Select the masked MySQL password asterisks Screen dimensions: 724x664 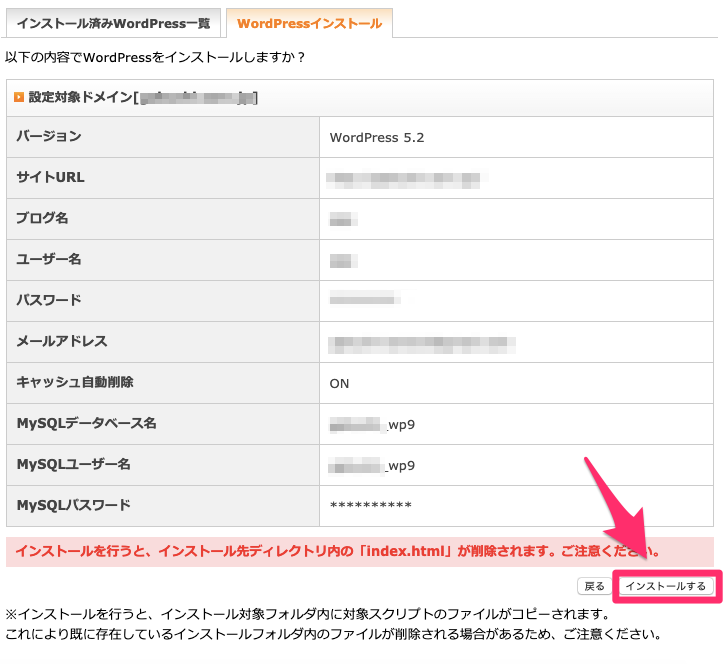click(x=371, y=506)
